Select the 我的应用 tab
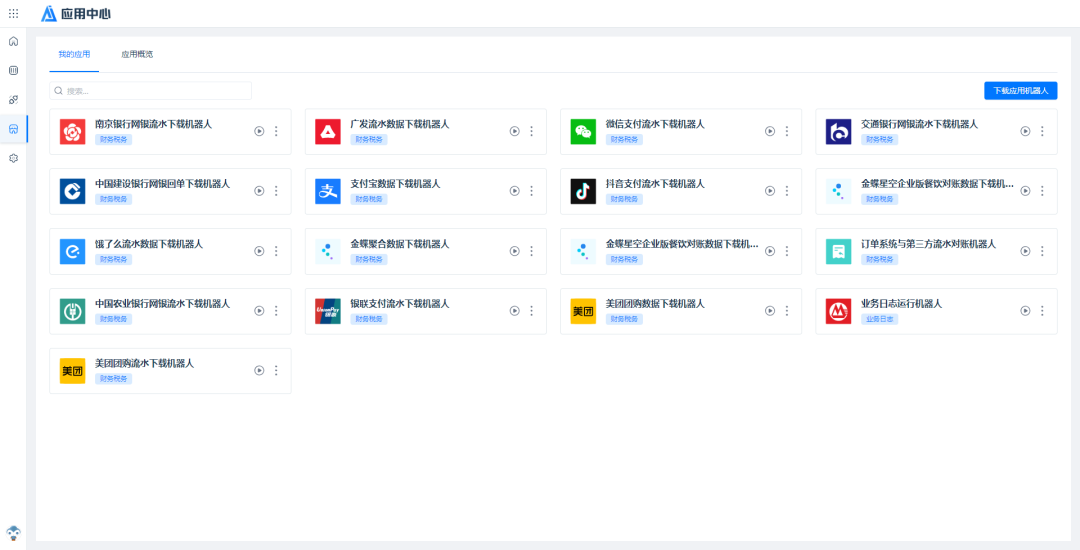 [74, 54]
